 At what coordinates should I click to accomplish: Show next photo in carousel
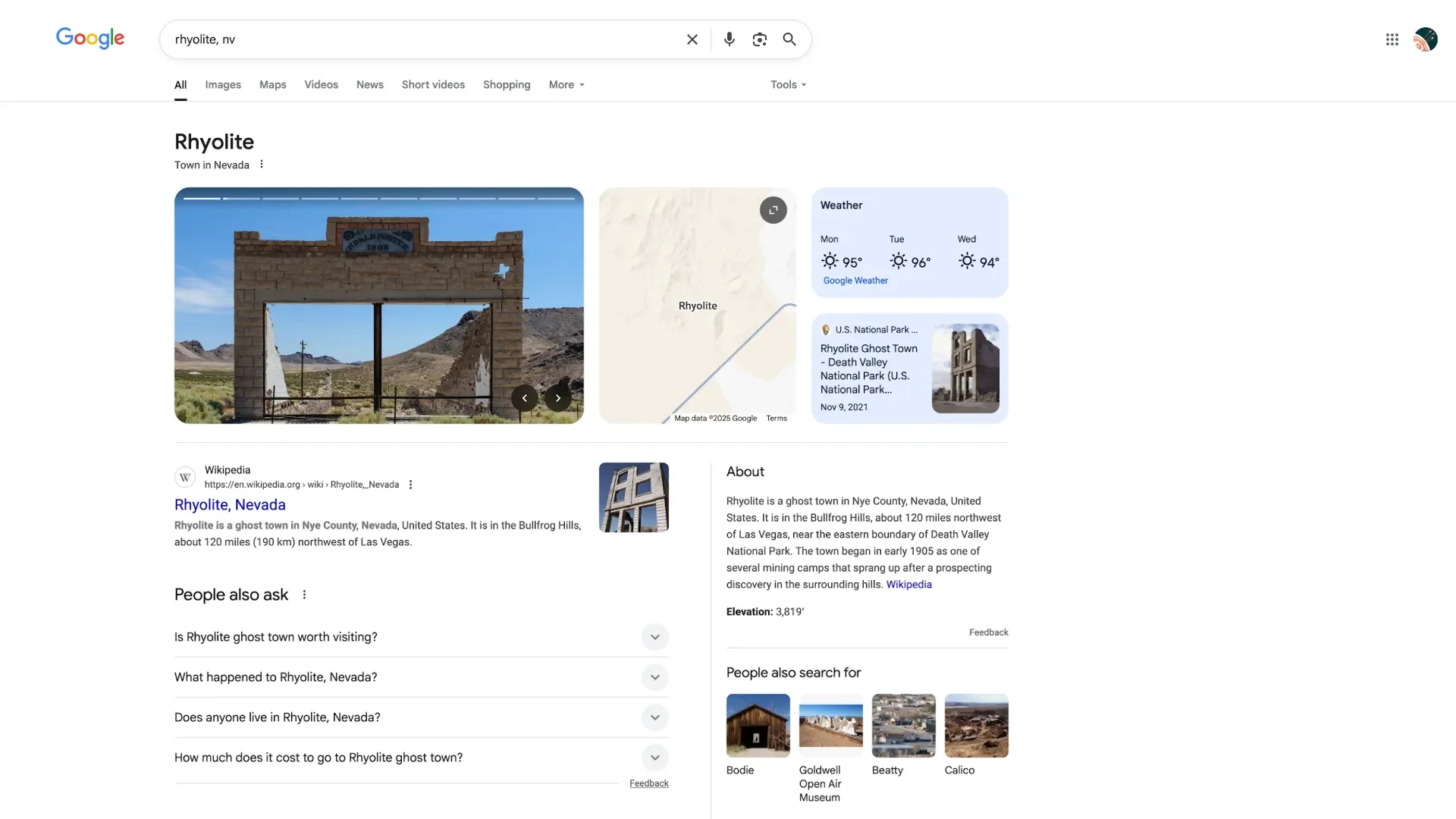pos(558,398)
